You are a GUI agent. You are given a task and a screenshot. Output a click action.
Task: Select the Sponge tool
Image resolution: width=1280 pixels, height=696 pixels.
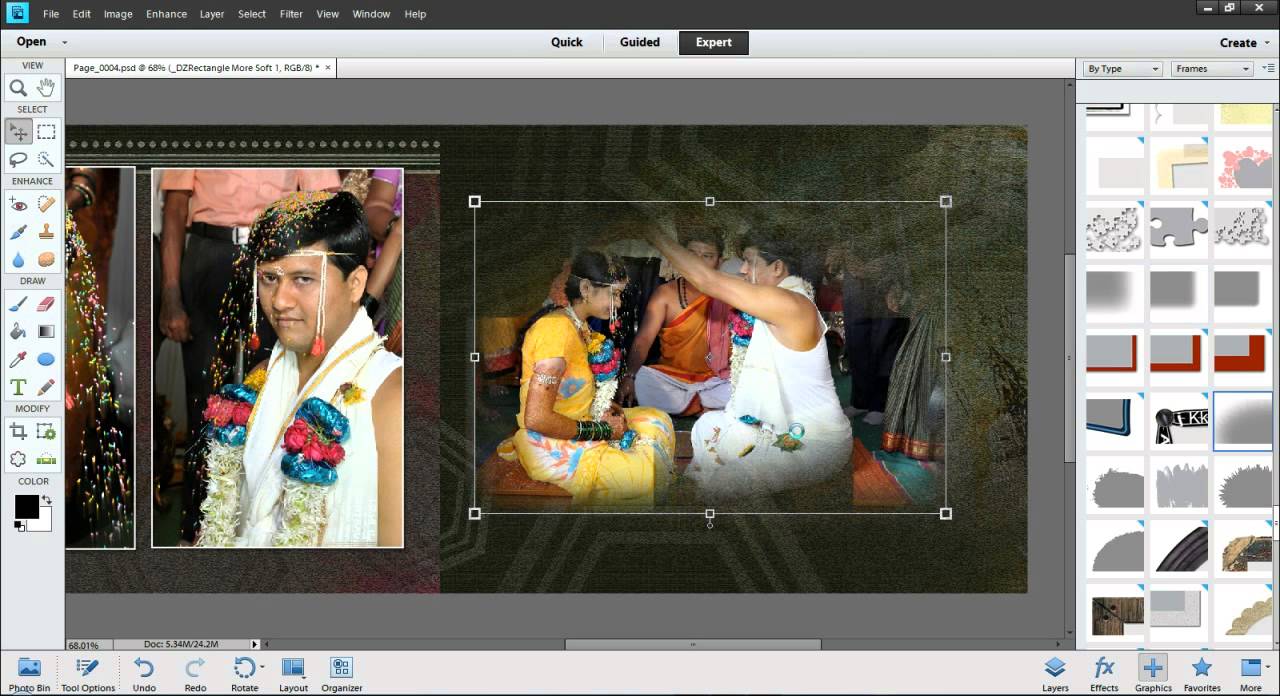click(46, 259)
